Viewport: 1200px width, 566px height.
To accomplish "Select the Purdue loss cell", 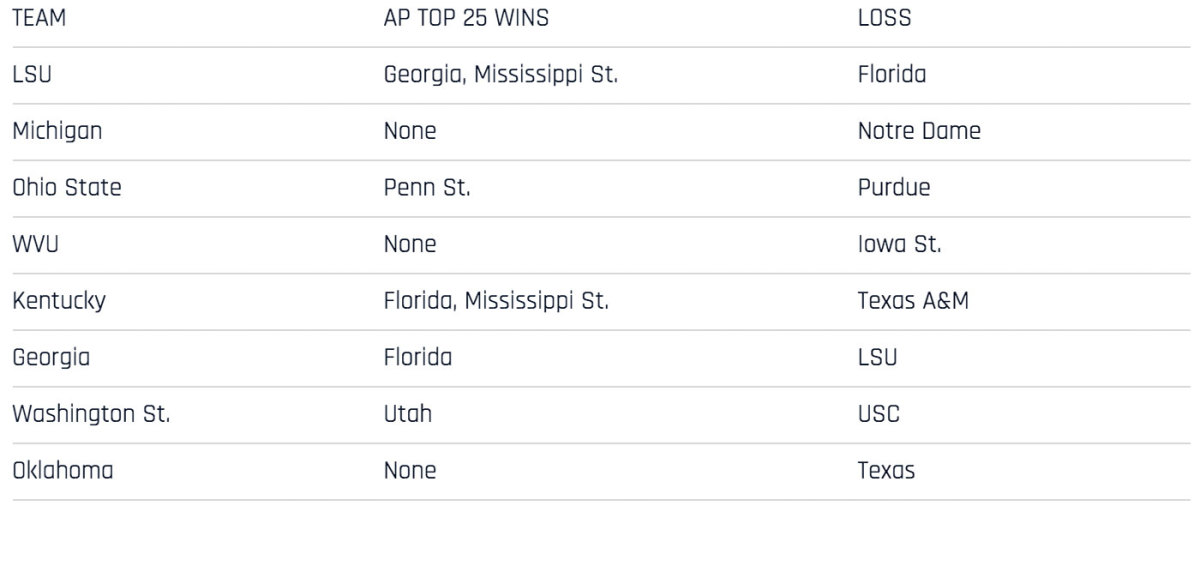I will coord(894,187).
